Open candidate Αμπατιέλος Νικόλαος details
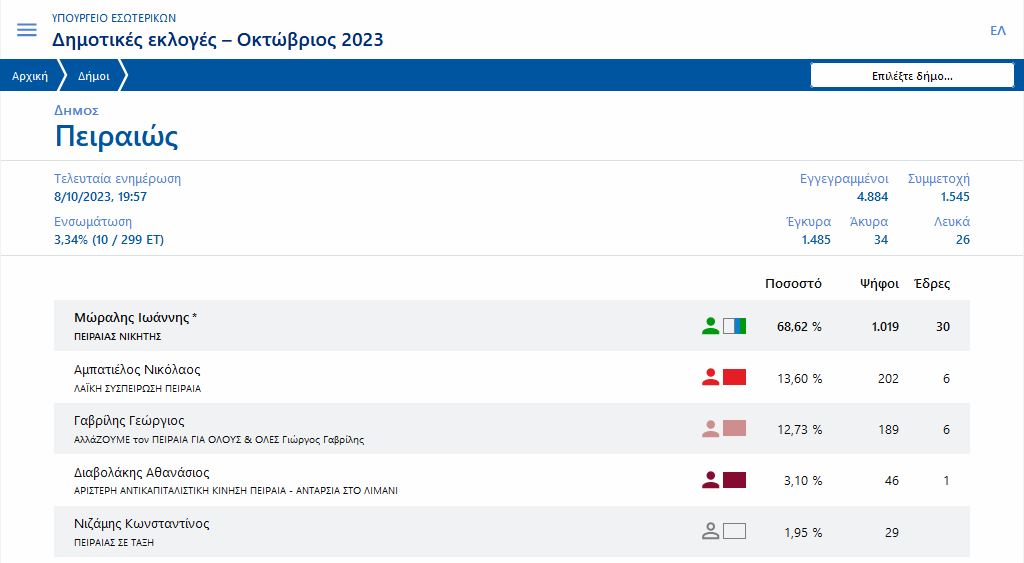1024x563 pixels. pos(137,370)
